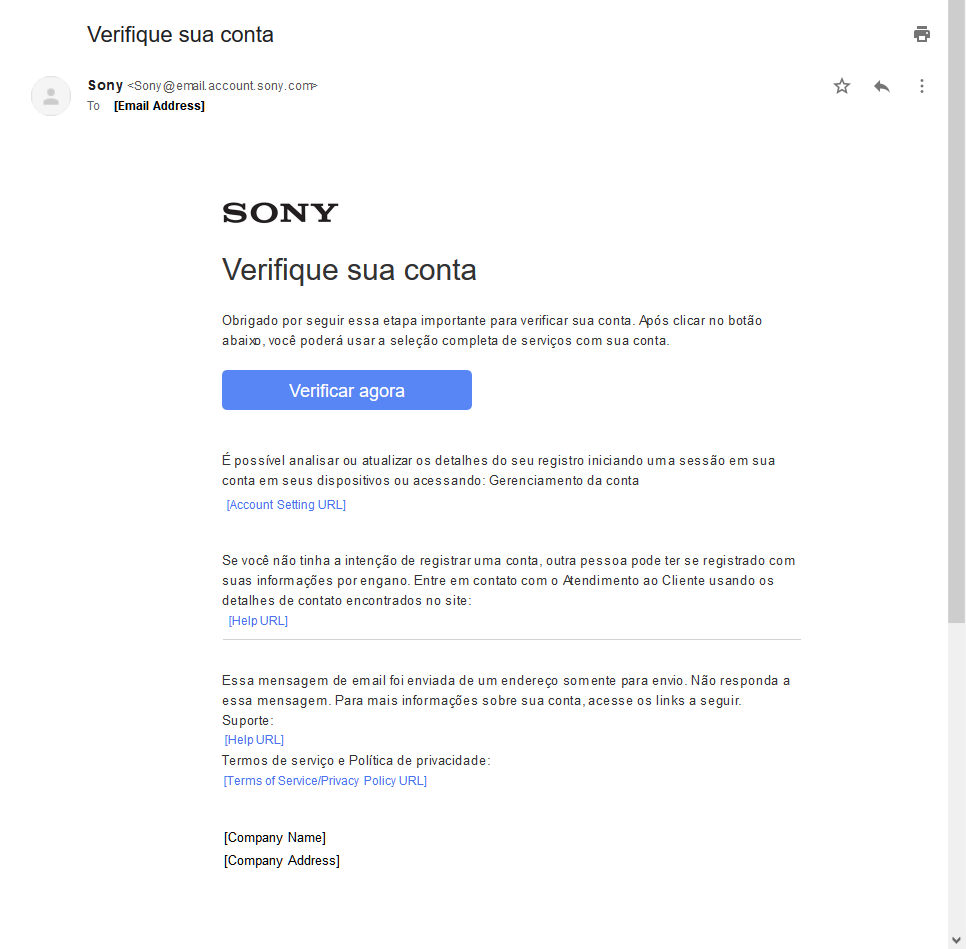Reply using the arrow icon
This screenshot has height=949, width=966.
(x=882, y=86)
